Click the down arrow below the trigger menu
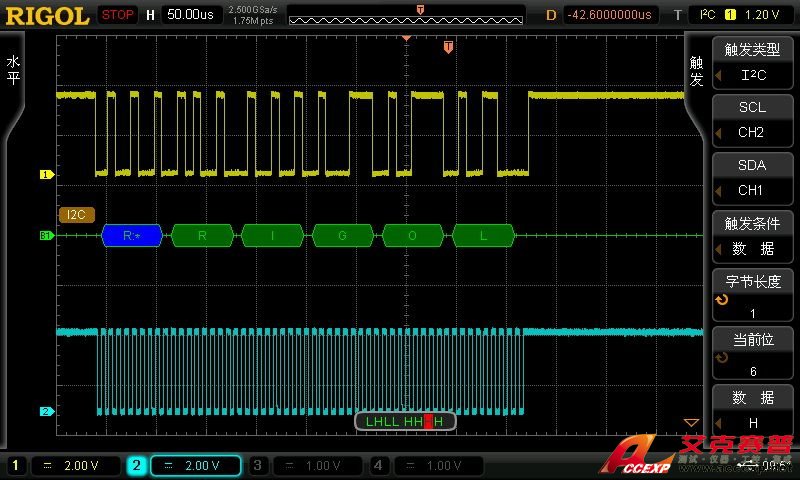Image resolution: width=800 pixels, height=480 pixels. click(690, 423)
